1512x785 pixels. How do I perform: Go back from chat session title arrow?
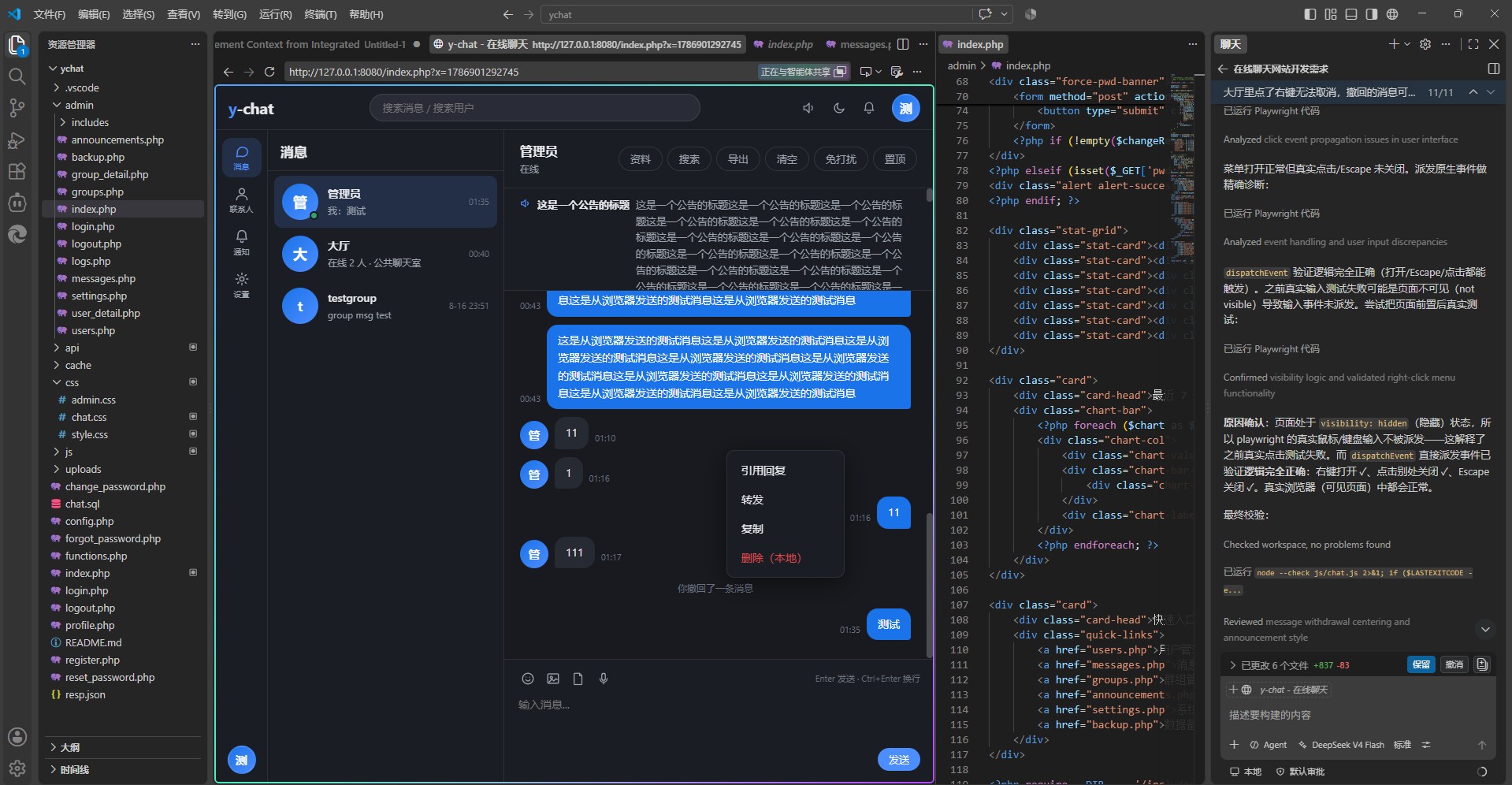(1223, 69)
